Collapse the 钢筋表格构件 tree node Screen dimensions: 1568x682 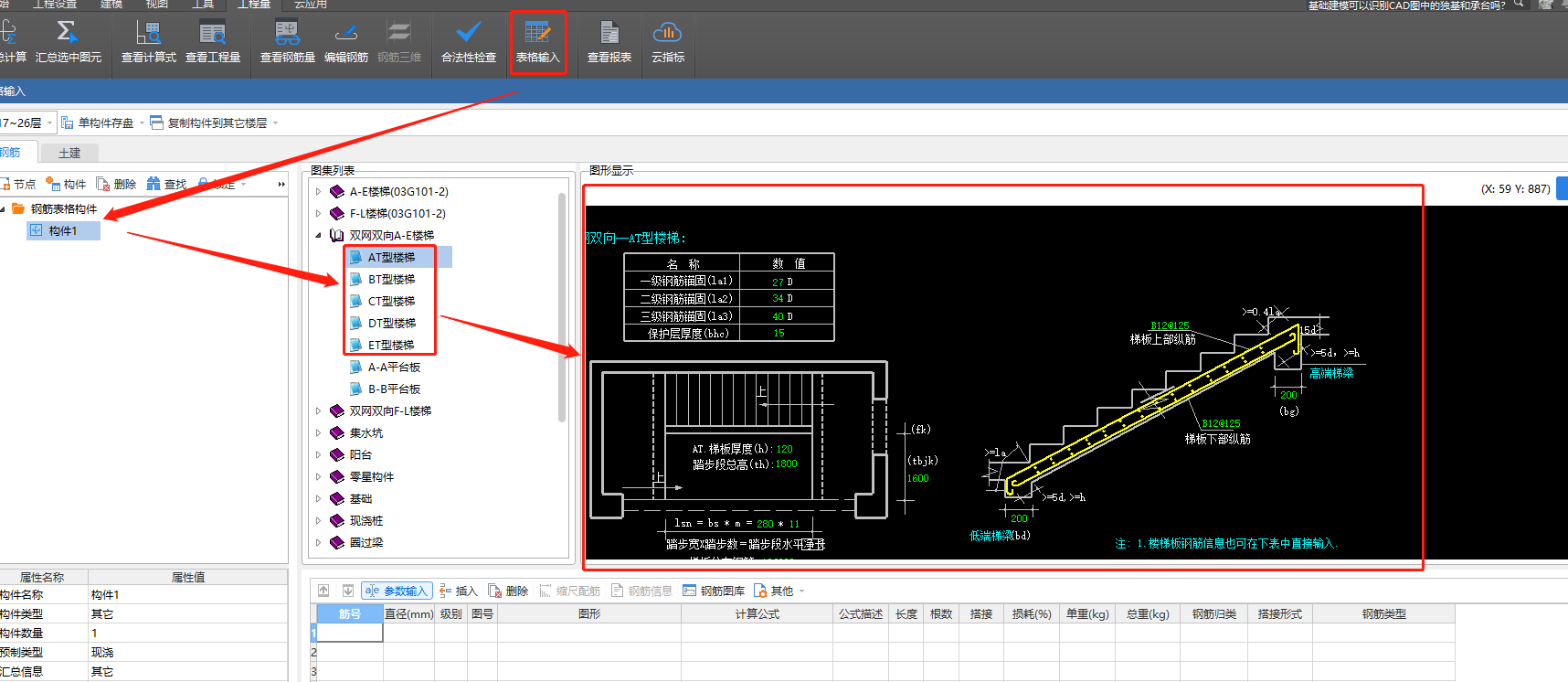click(3, 208)
